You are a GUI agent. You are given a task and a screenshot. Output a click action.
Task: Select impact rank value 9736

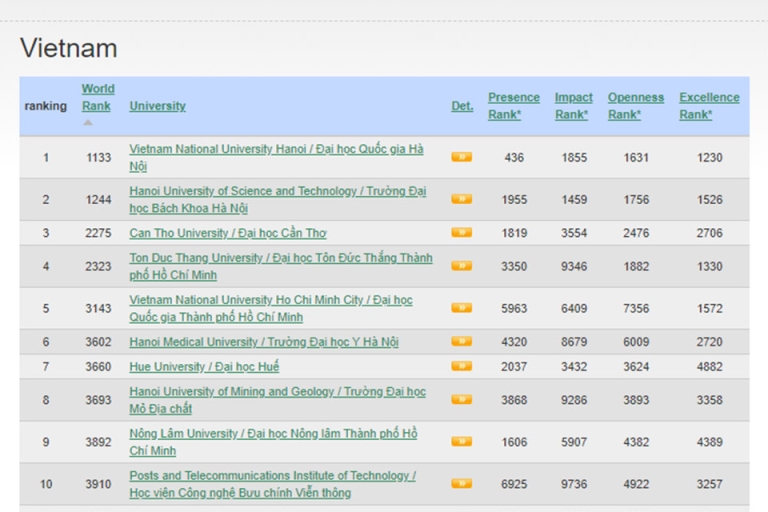point(574,484)
